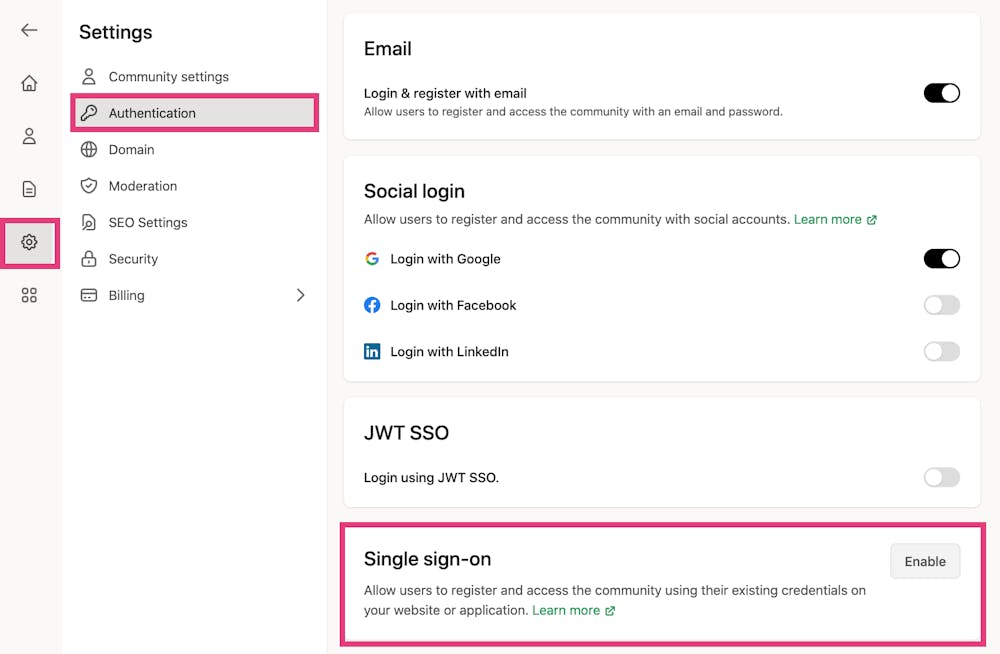This screenshot has width=1000, height=654.
Task: Click the Google logo icon
Action: (x=372, y=259)
